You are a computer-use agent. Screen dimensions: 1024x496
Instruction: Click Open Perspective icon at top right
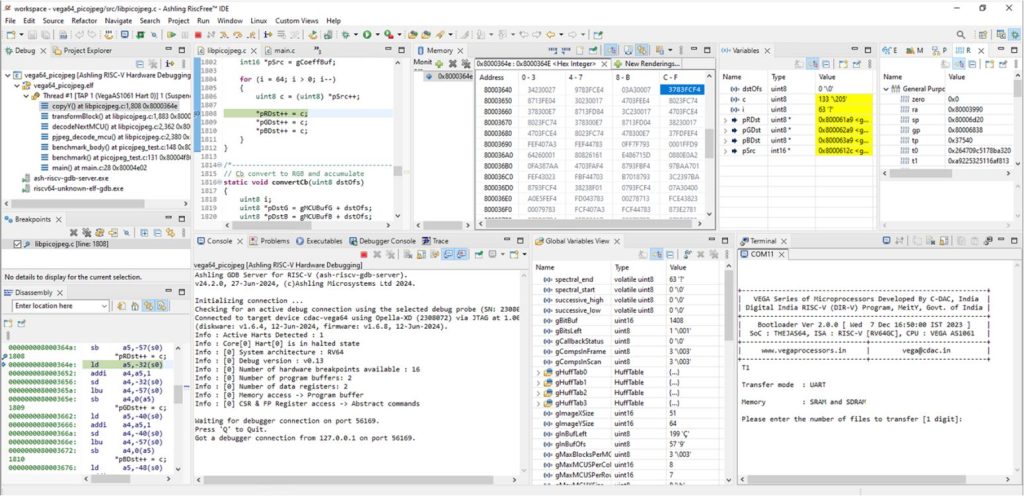[985, 34]
